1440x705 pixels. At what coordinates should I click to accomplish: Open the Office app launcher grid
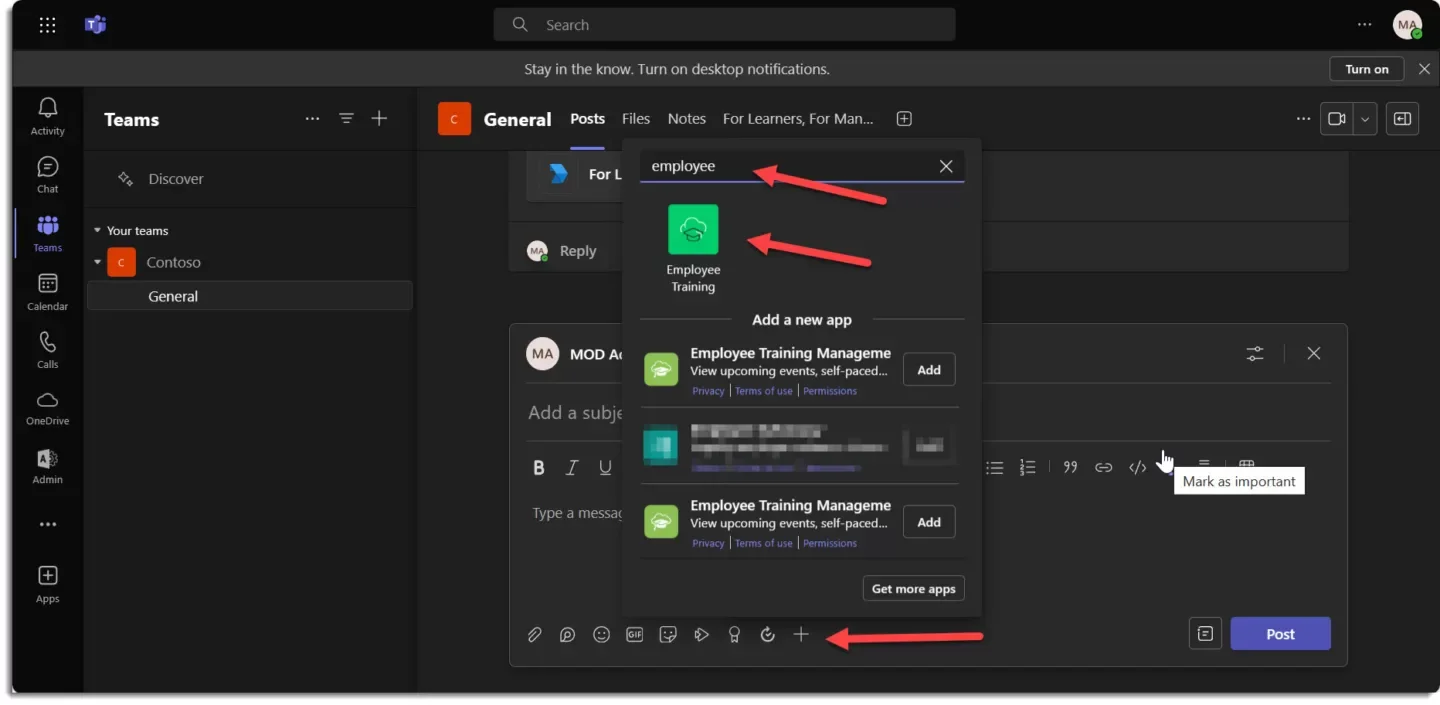coord(47,25)
